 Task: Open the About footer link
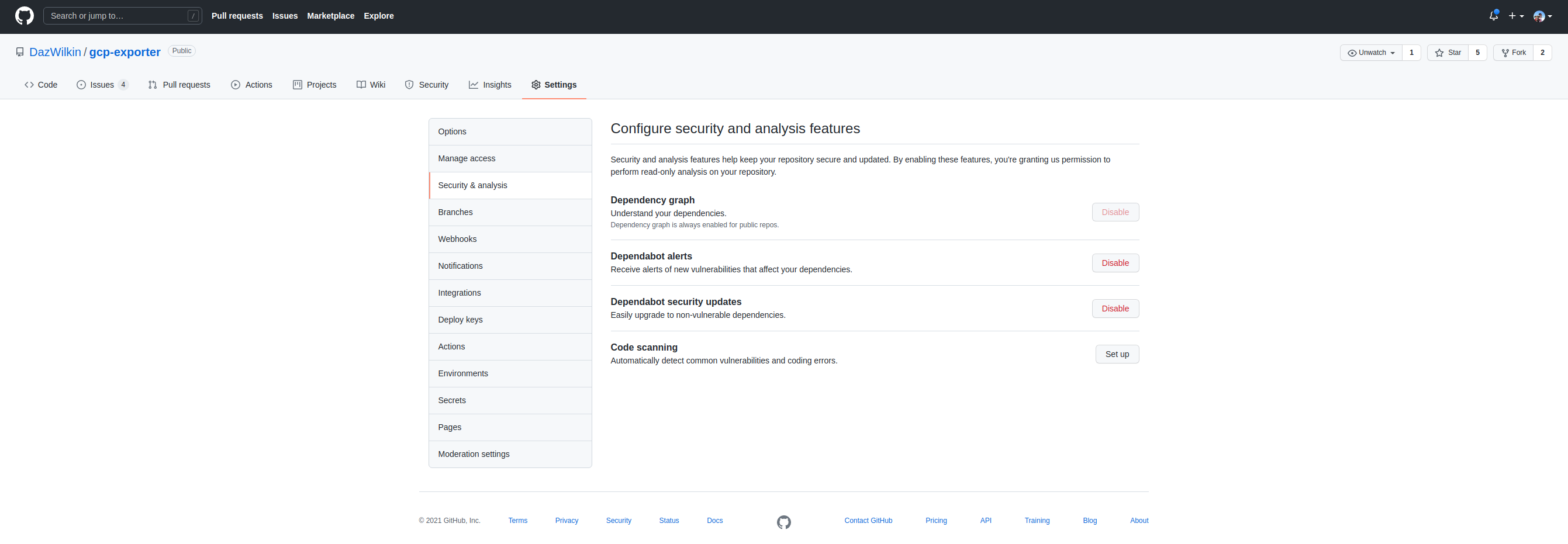1139,520
